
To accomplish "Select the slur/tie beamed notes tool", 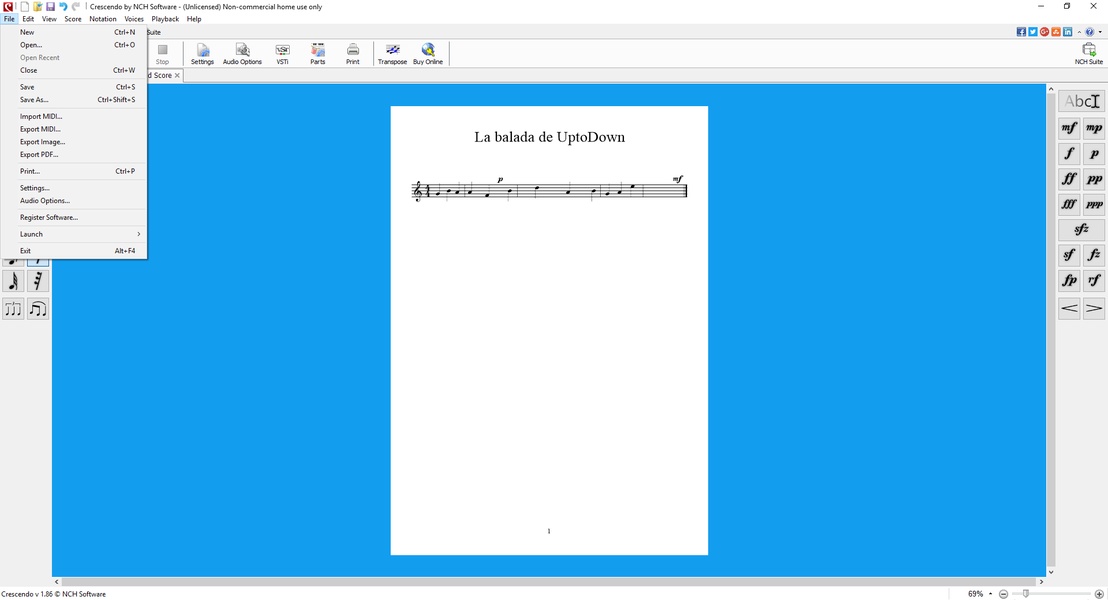I will click(x=37, y=309).
